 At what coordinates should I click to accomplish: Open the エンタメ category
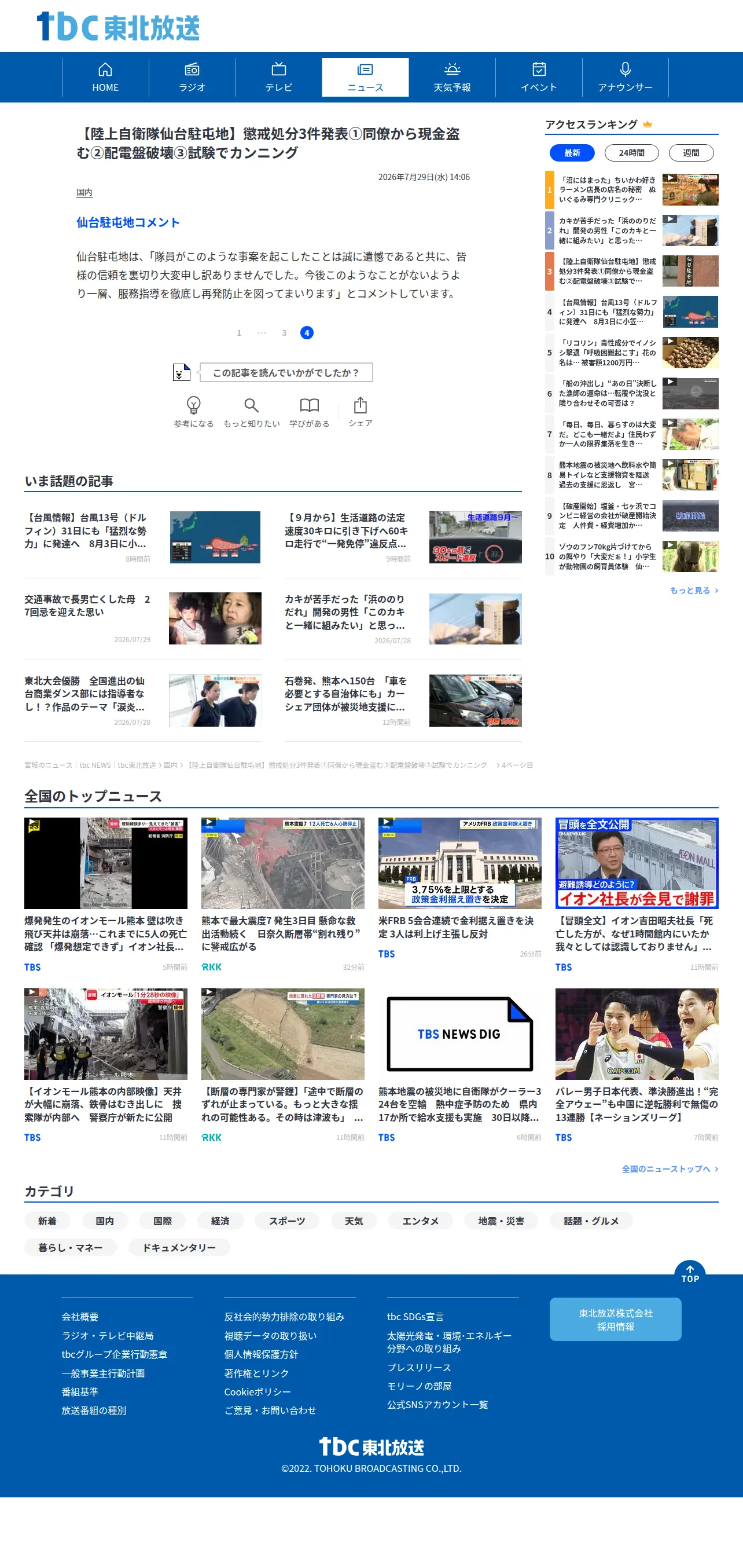tap(421, 1221)
